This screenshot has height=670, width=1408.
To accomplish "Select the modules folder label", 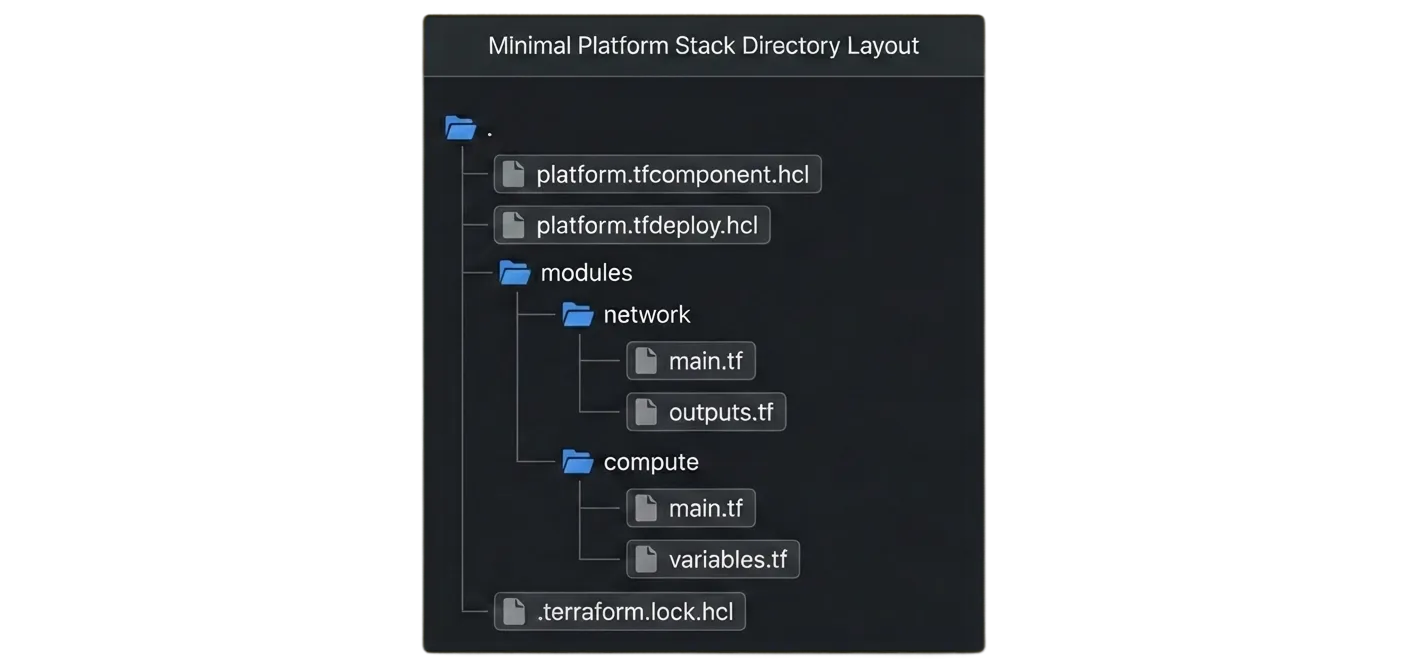I will (586, 272).
